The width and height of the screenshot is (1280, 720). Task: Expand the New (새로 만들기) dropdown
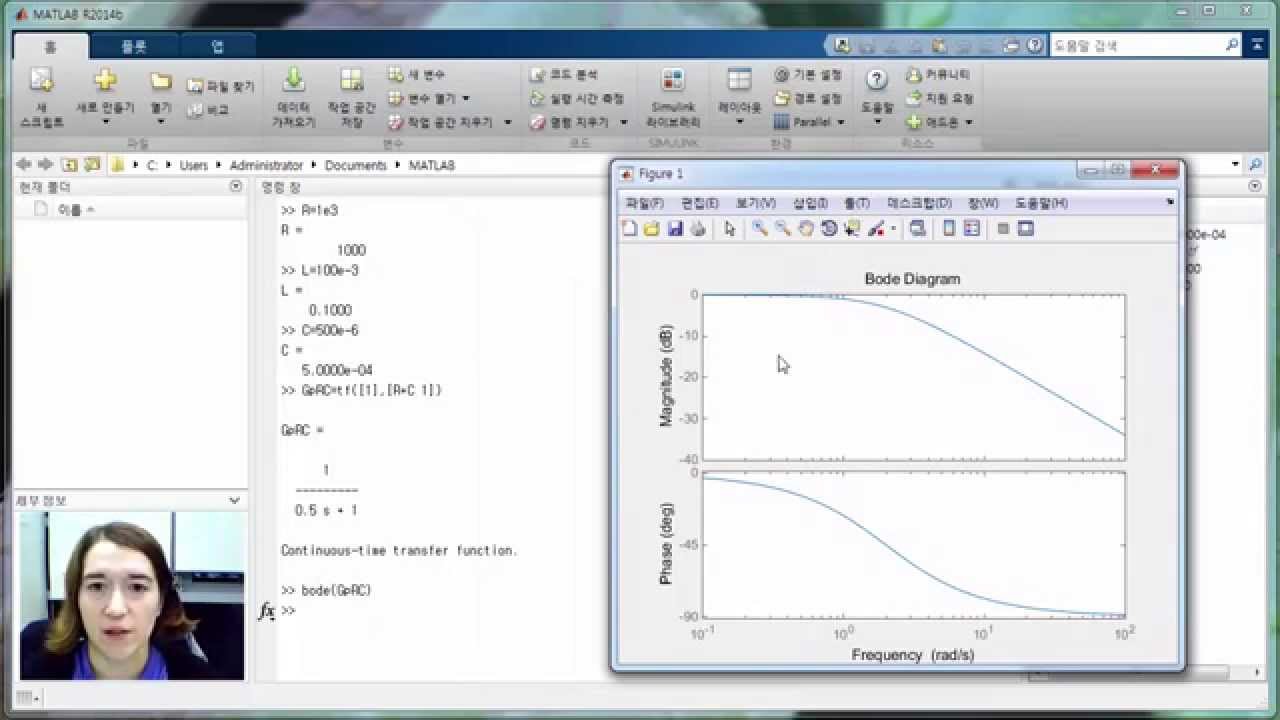tap(105, 122)
